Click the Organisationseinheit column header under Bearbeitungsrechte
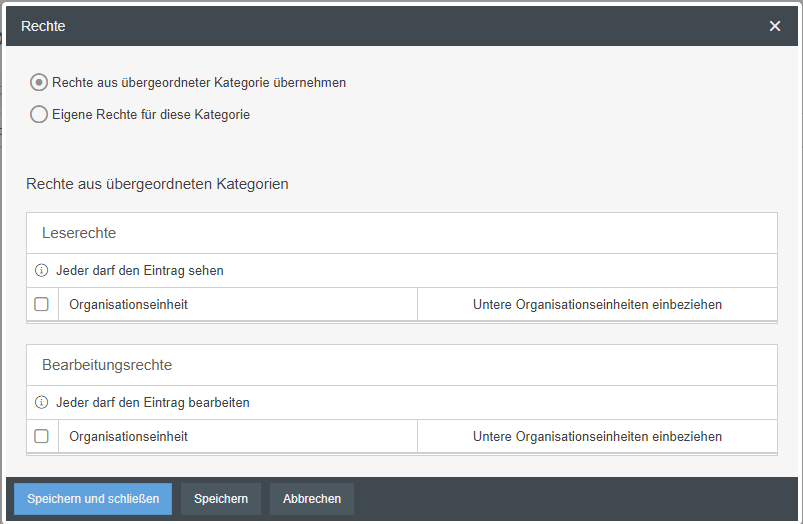 pos(128,436)
